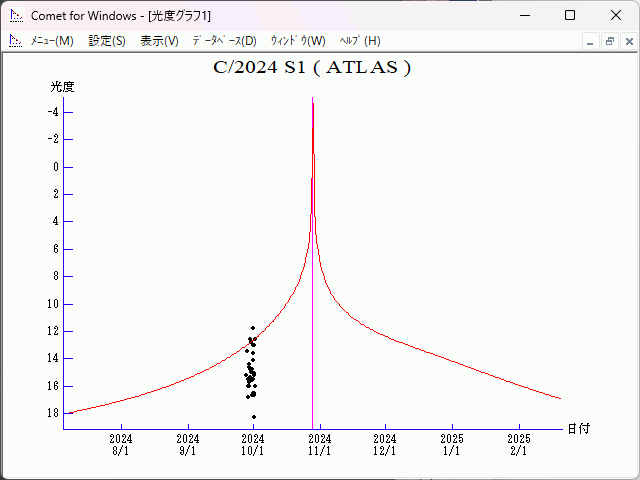Minimize the Comet for Windows window
The width and height of the screenshot is (640, 480).
pos(525,16)
